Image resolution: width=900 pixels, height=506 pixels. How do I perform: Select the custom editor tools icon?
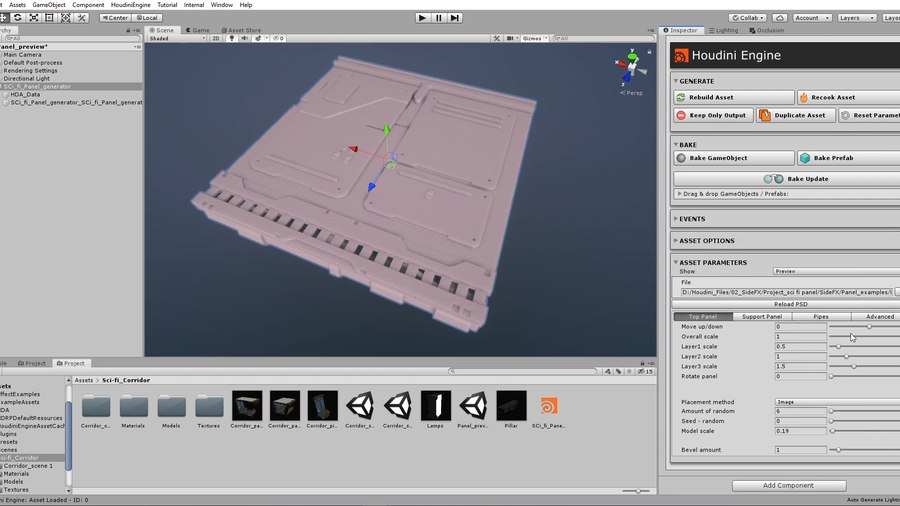click(x=82, y=18)
